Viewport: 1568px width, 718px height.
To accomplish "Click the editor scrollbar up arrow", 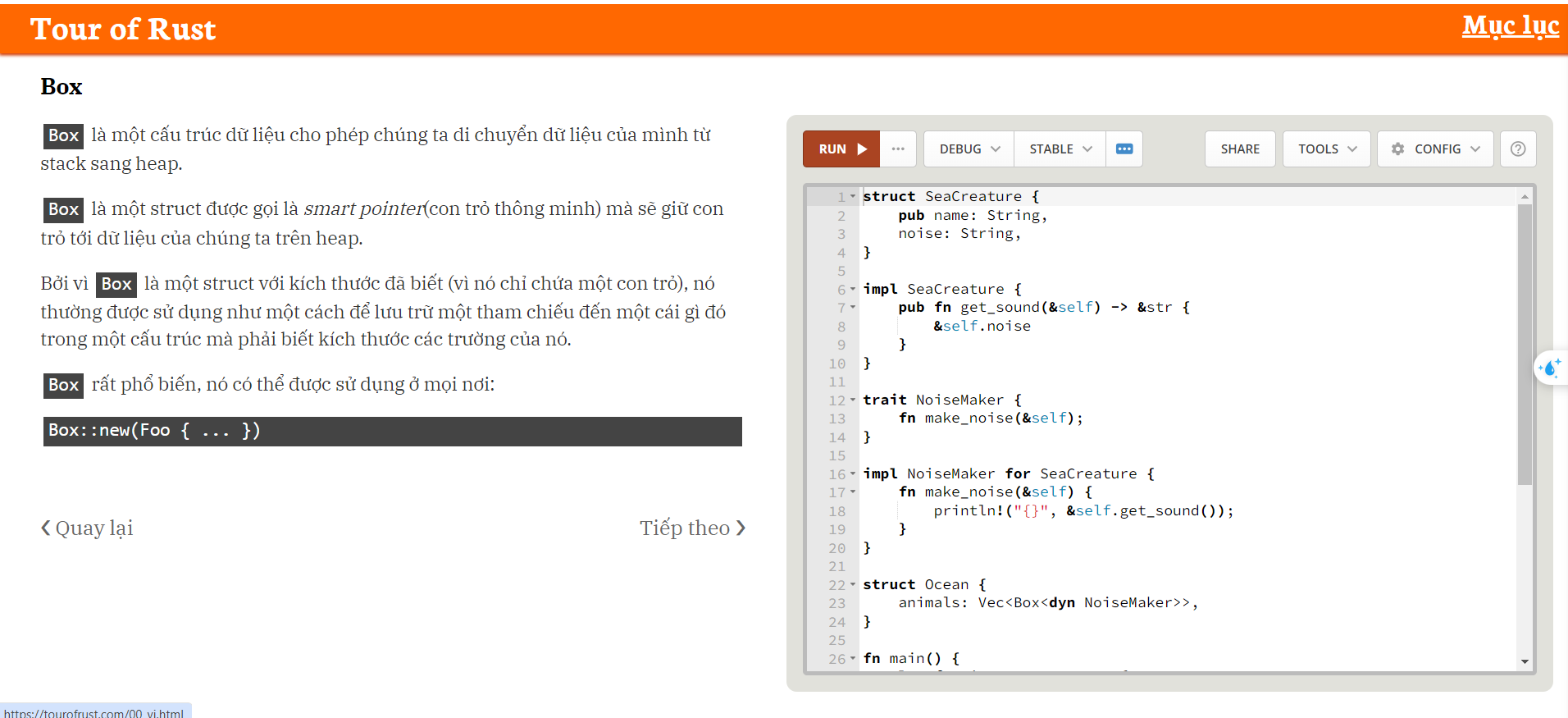I will tap(1525, 196).
